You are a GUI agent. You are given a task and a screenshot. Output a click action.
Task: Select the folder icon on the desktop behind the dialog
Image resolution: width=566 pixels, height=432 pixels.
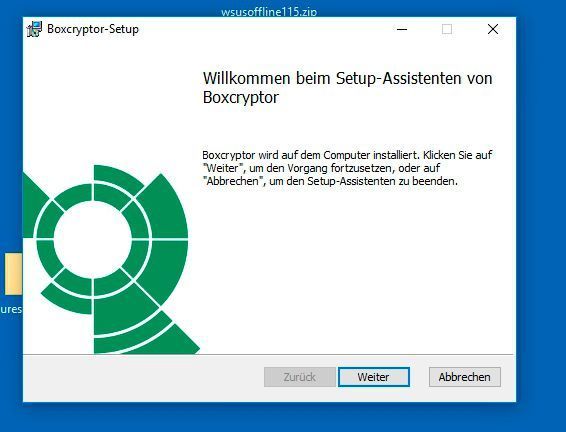[x=13, y=274]
